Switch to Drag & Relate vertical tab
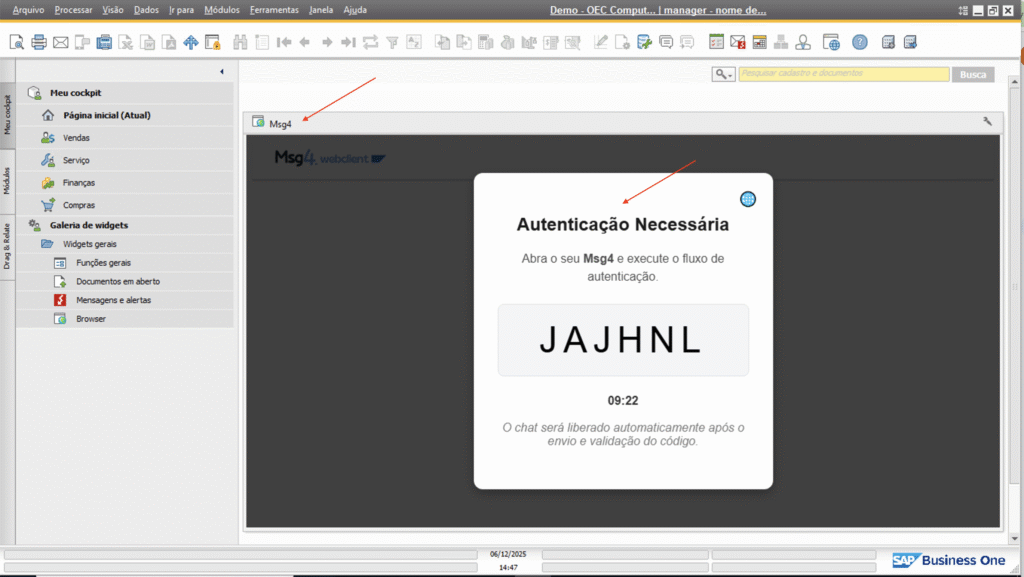 click(x=7, y=246)
